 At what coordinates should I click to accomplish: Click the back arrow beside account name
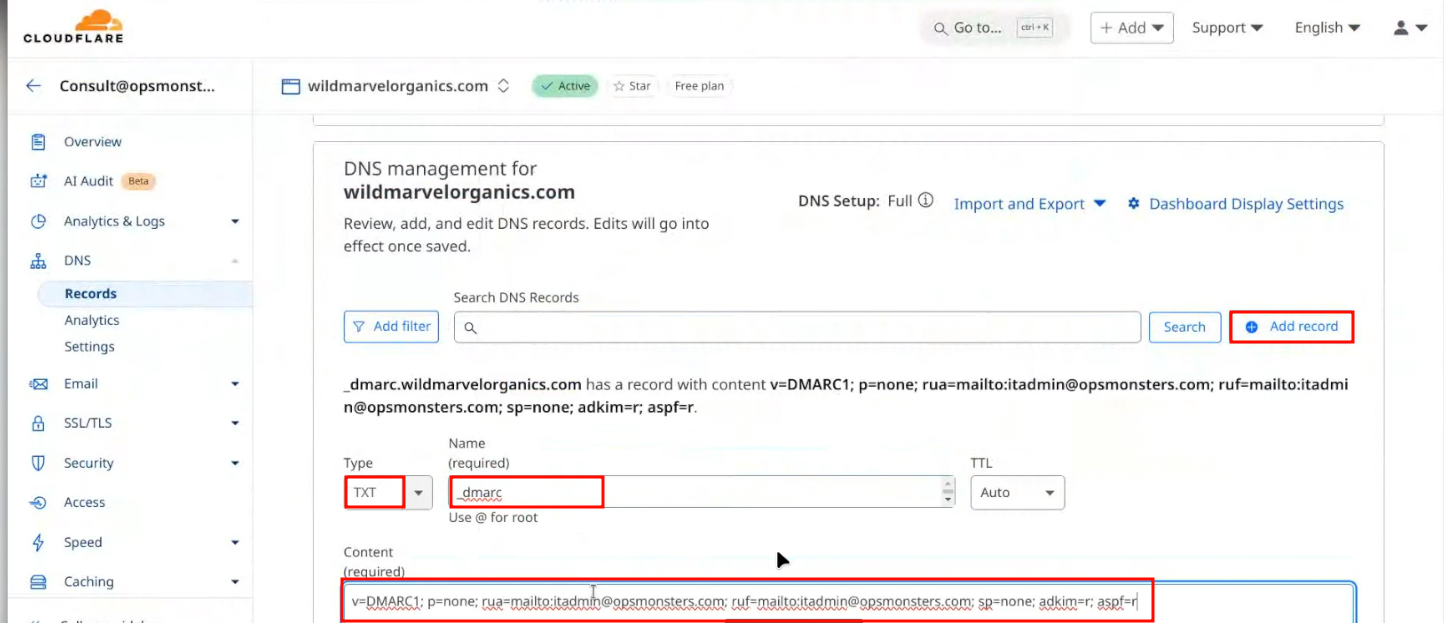click(33, 86)
